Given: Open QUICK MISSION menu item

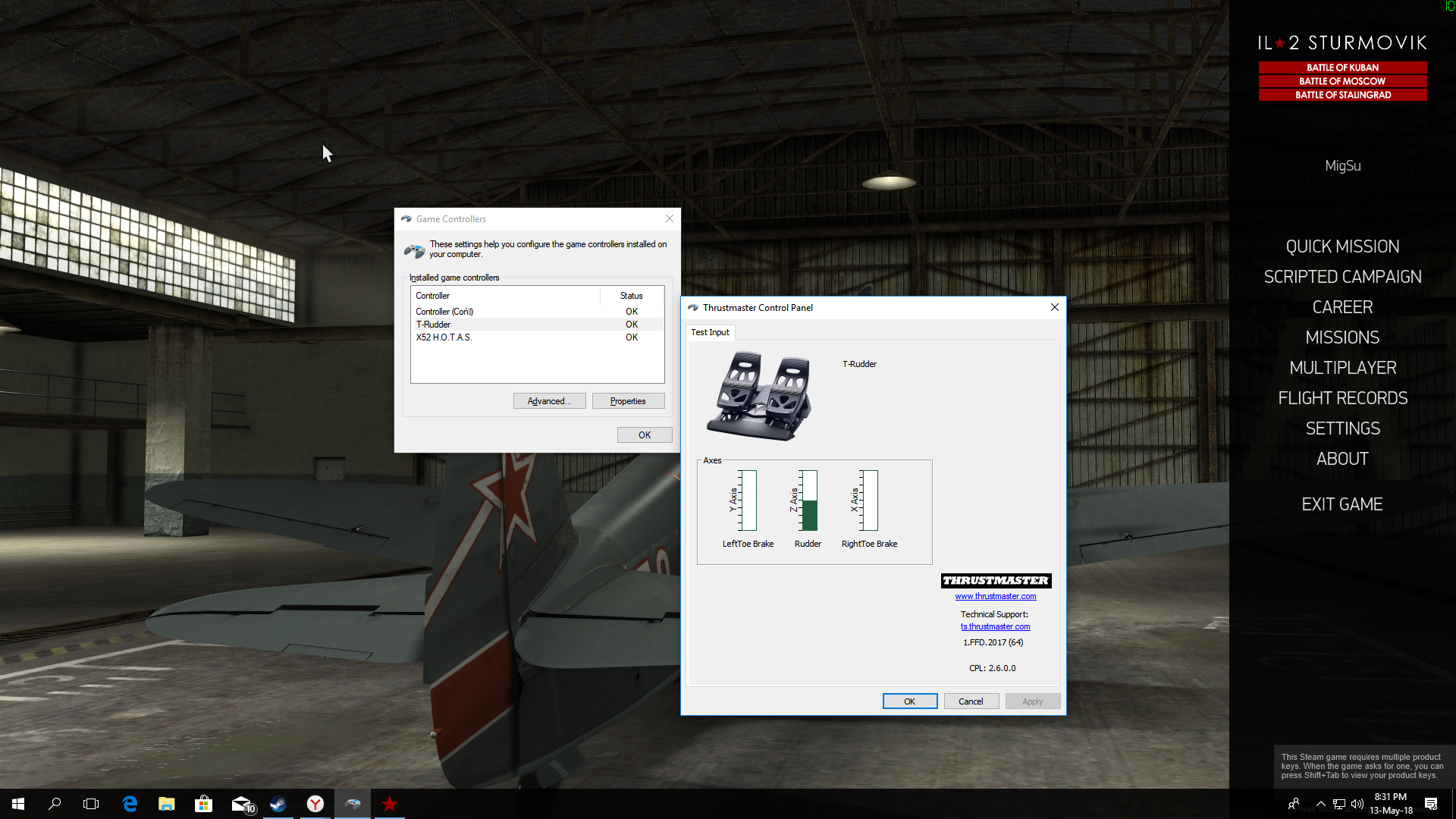Looking at the screenshot, I should 1342,246.
